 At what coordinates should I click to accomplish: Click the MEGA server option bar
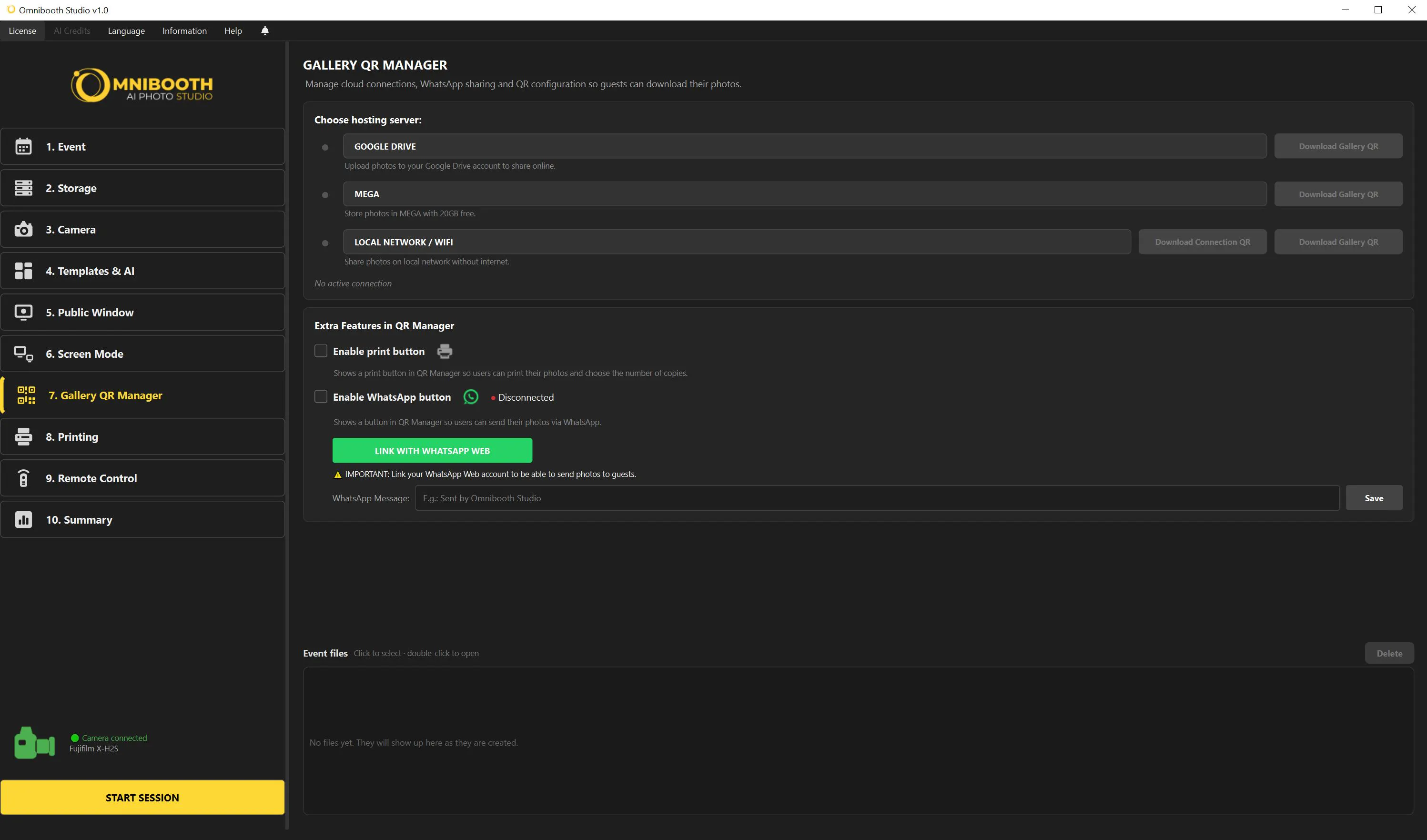[x=805, y=194]
